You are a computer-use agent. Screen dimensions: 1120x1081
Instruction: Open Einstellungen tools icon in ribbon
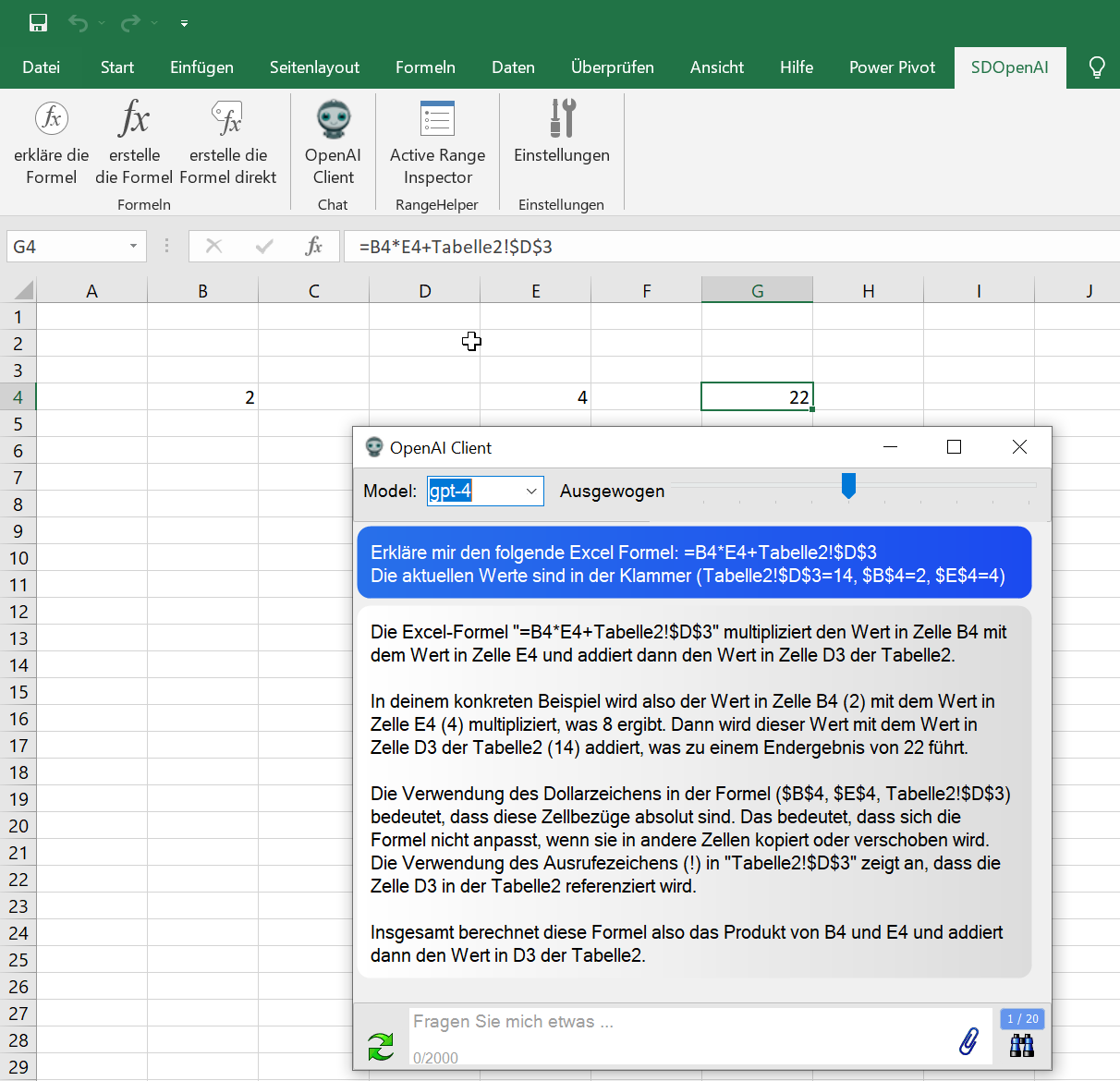tap(562, 118)
